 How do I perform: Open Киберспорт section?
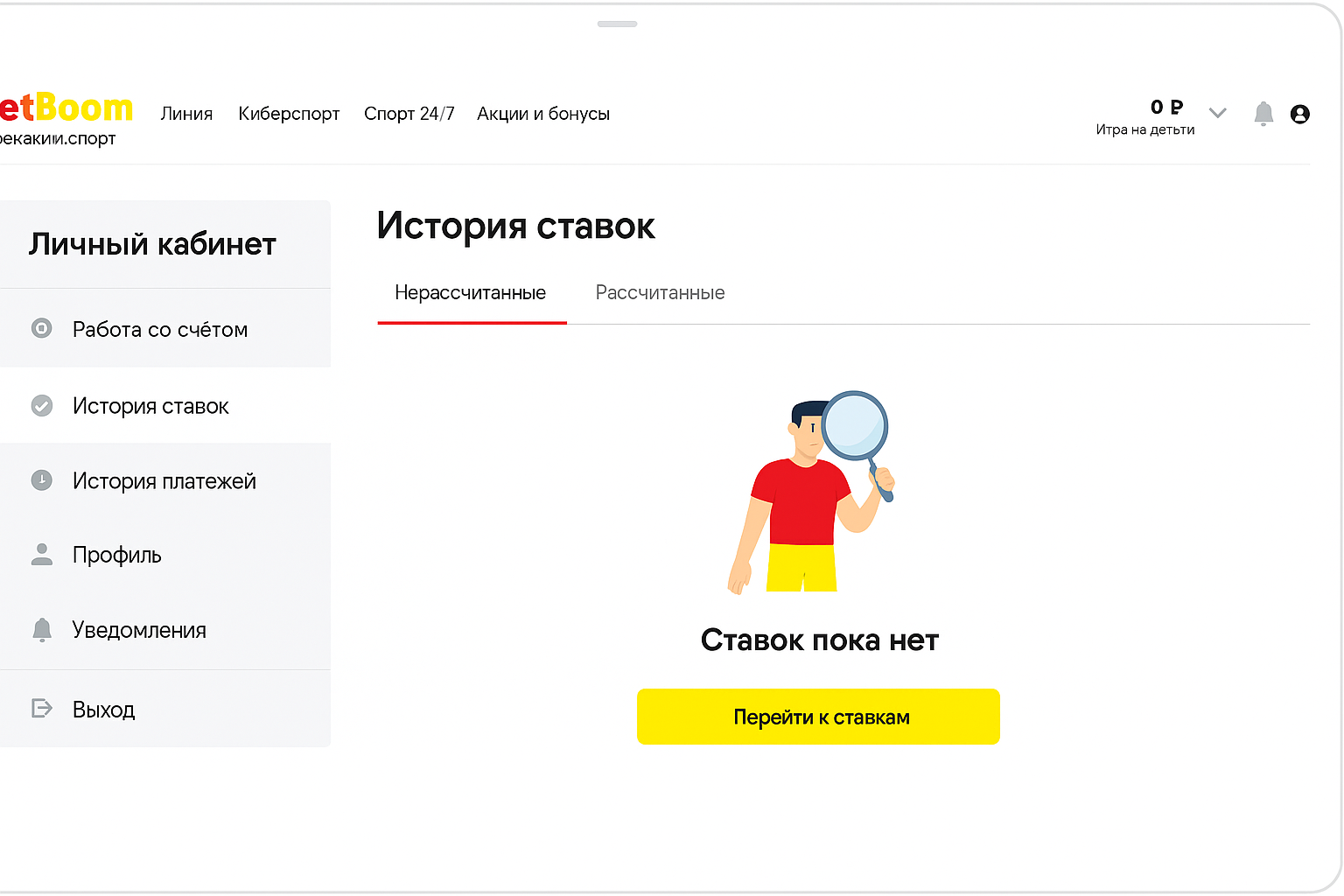coord(289,114)
